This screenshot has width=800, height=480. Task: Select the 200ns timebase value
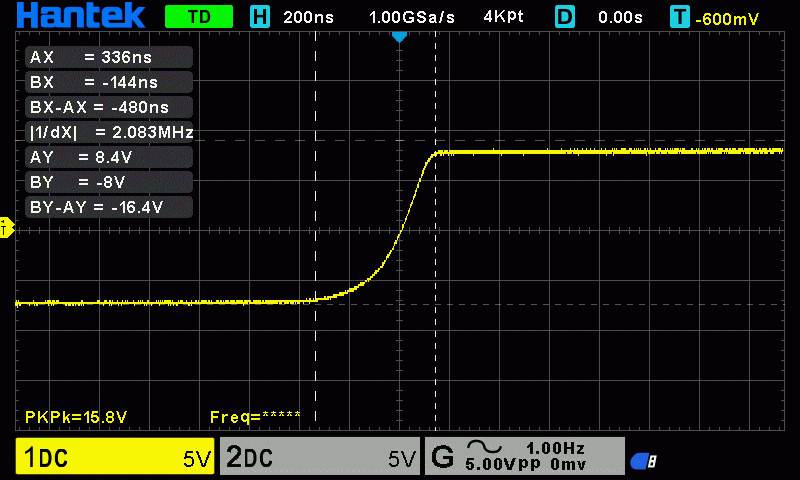[x=308, y=17]
